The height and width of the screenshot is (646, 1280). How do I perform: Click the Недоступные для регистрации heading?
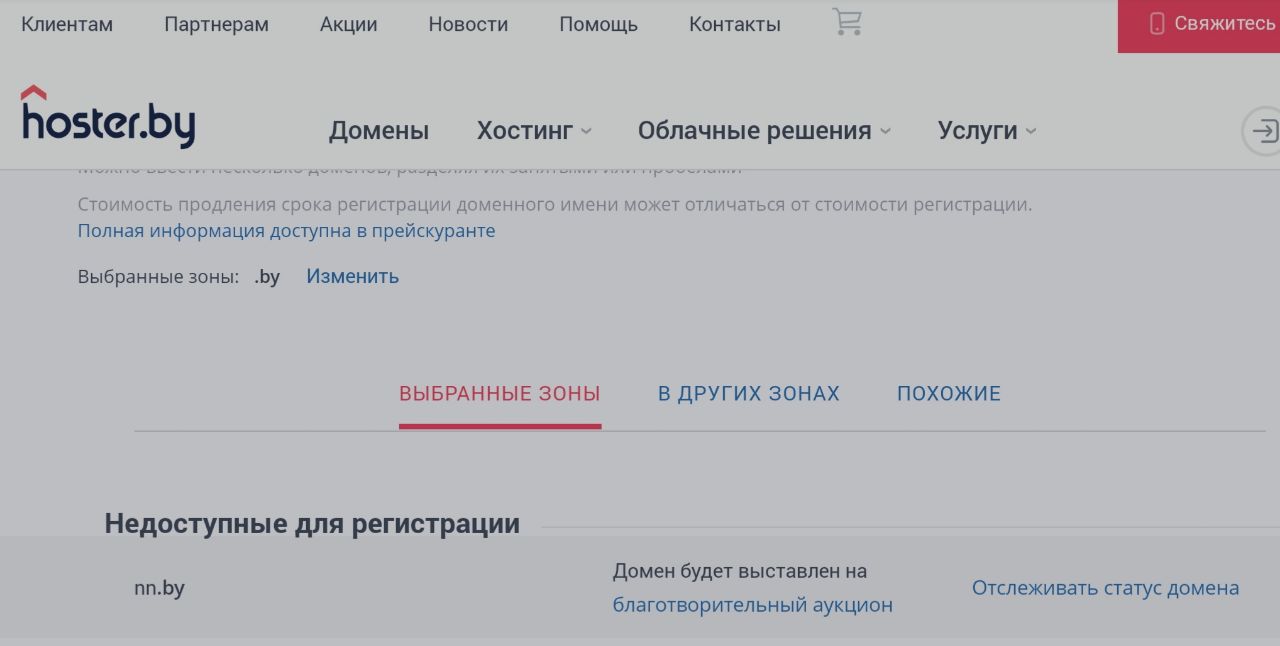[x=312, y=524]
